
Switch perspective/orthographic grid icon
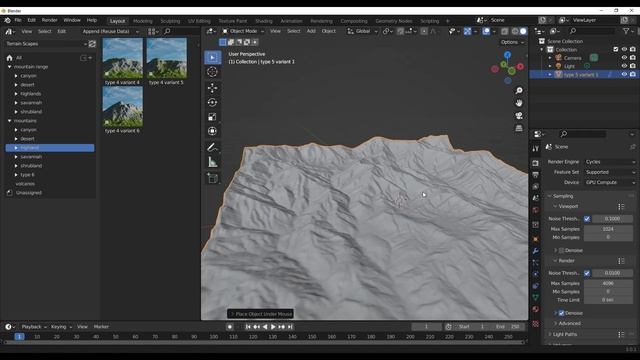point(519,128)
